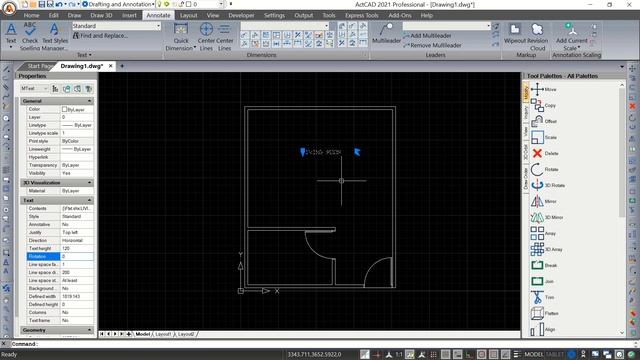
Task: Click Add Current Scale in Annotation Scaling
Action: click(571, 37)
